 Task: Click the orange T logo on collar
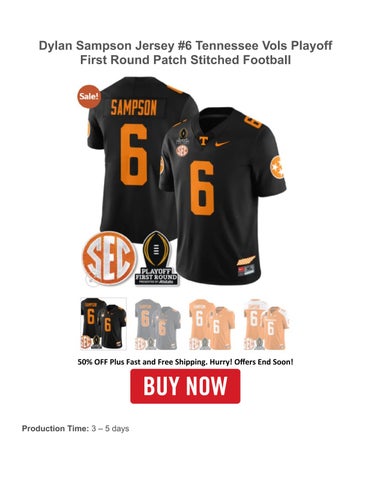[203, 141]
